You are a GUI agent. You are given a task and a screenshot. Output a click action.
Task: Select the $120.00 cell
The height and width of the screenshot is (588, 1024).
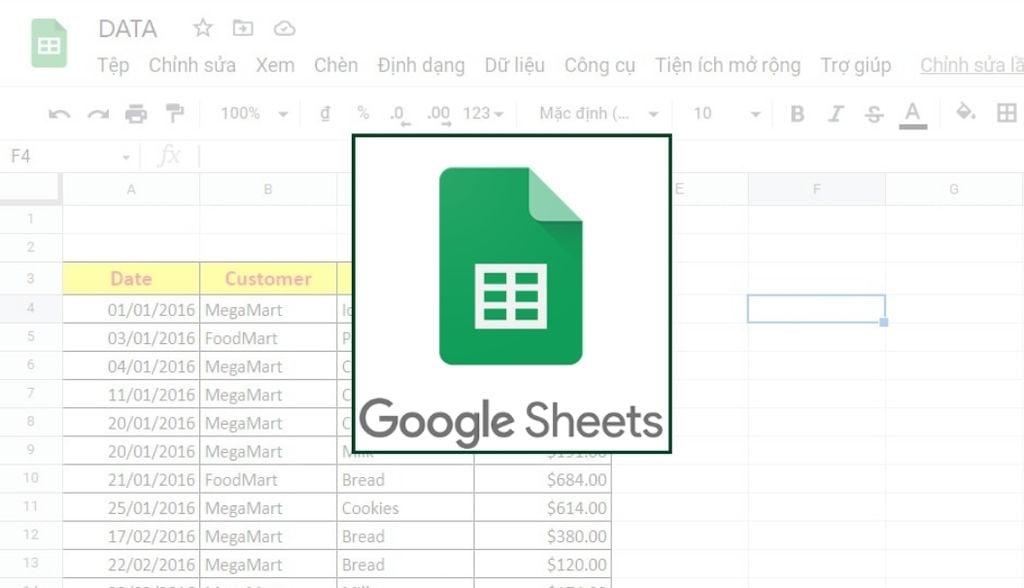[x=542, y=564]
